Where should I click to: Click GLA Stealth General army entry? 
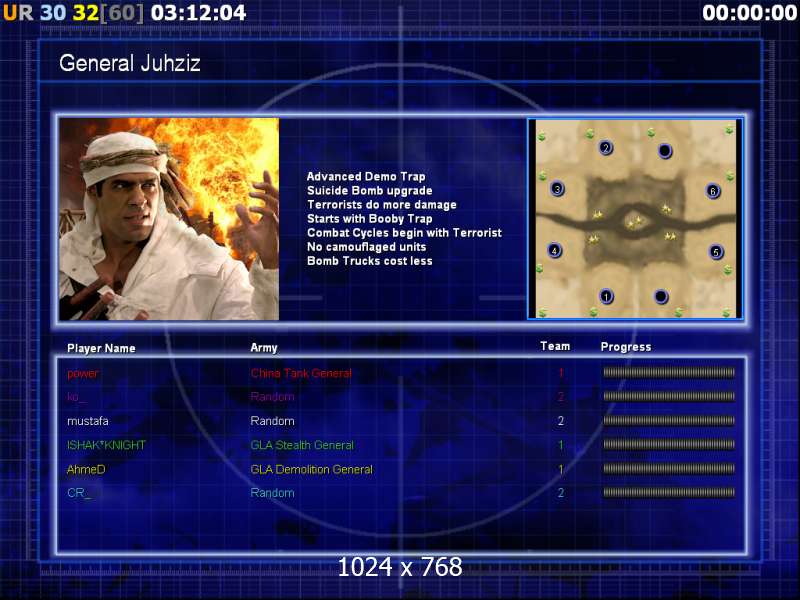tap(302, 445)
